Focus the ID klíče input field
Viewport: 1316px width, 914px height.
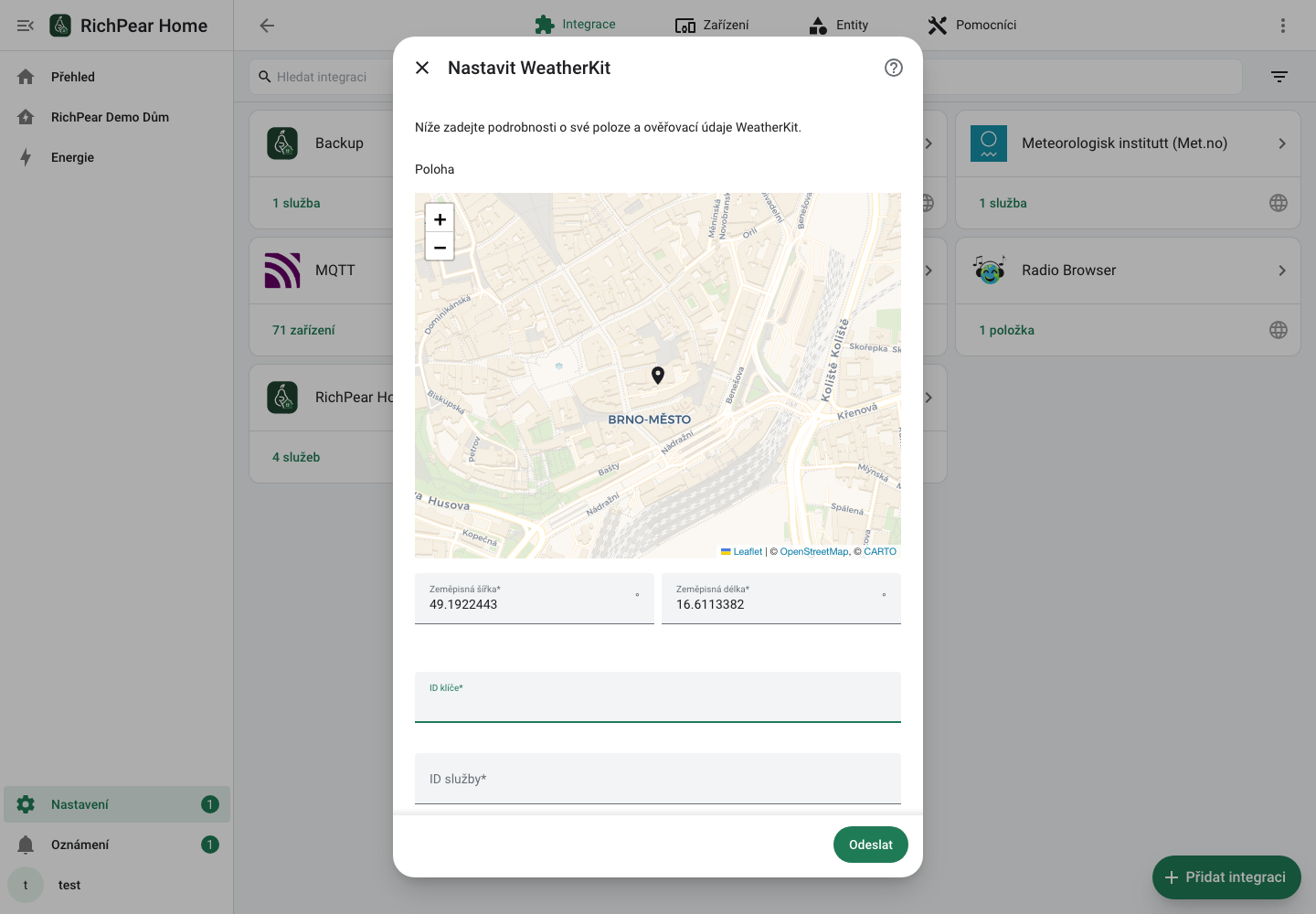point(658,697)
